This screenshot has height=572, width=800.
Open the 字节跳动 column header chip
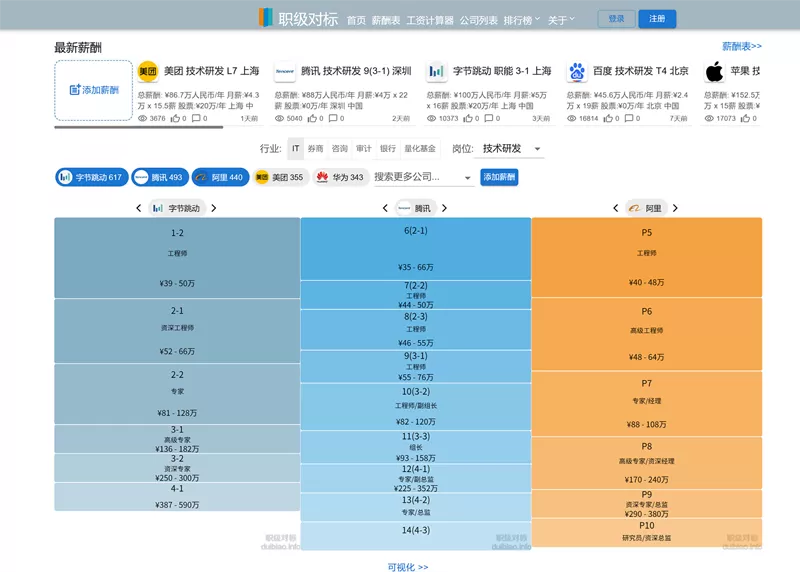[177, 208]
